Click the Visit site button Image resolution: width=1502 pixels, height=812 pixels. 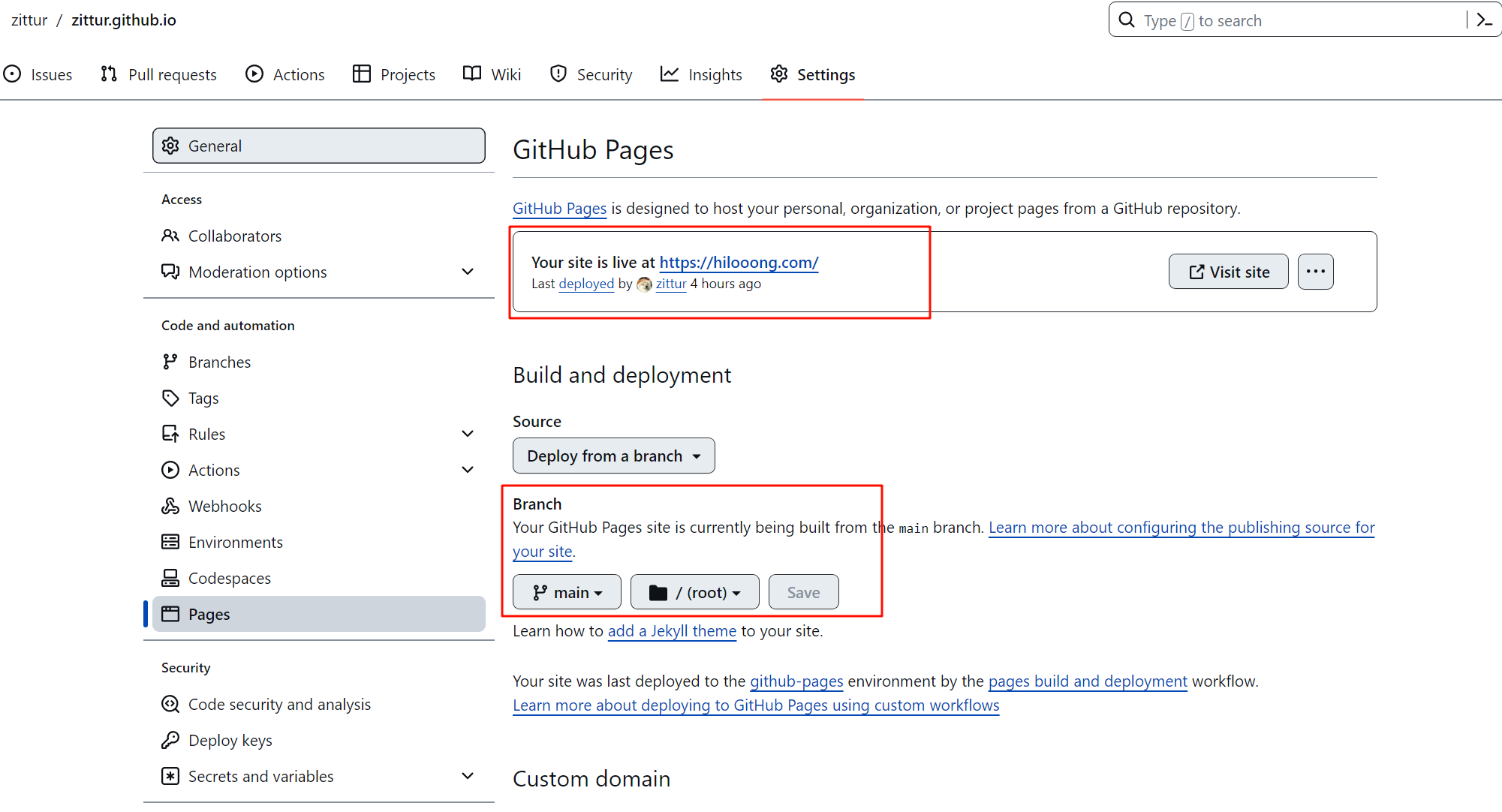pos(1229,272)
